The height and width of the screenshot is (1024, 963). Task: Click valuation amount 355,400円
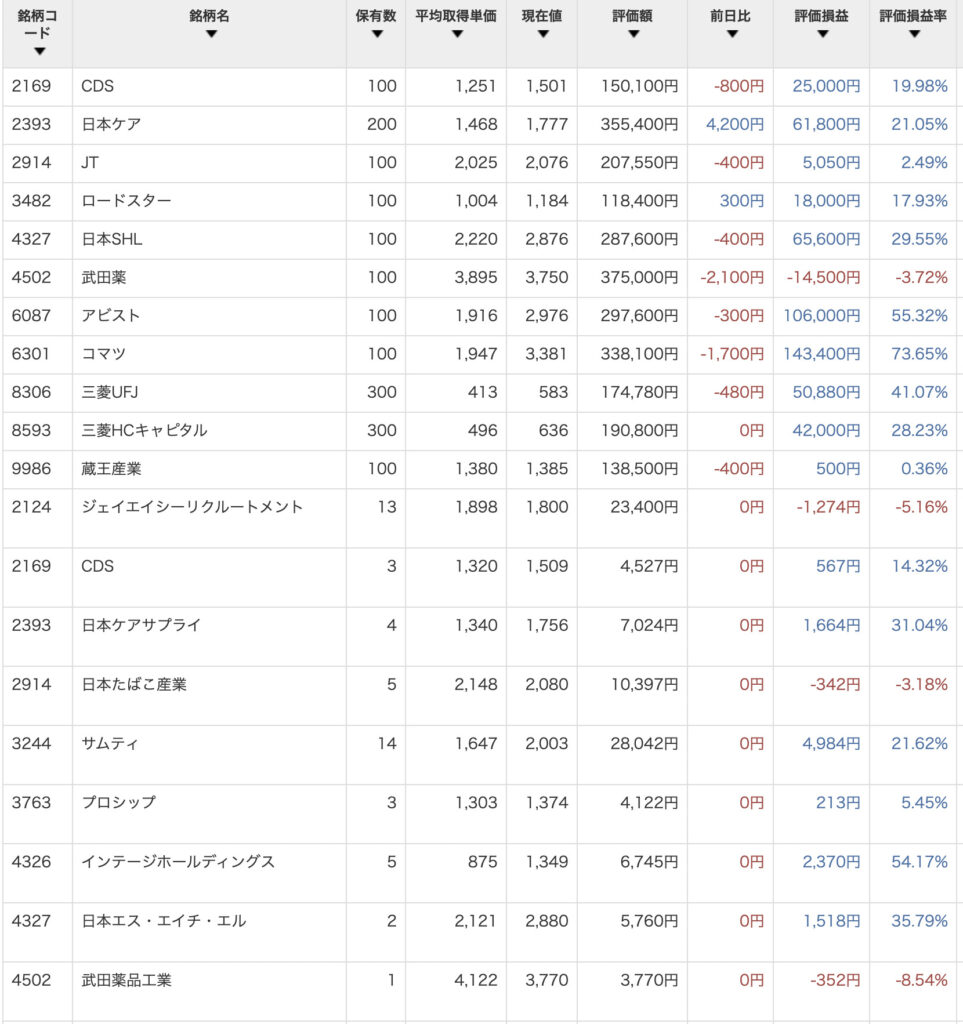pos(639,124)
